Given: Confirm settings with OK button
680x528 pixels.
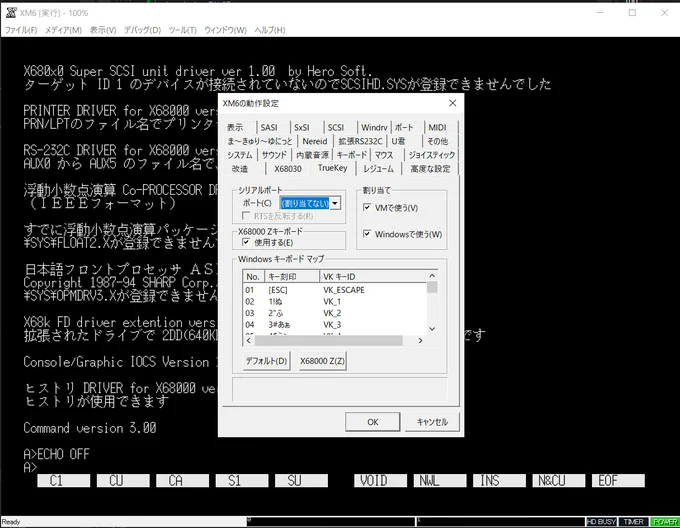Looking at the screenshot, I should (x=373, y=422).
